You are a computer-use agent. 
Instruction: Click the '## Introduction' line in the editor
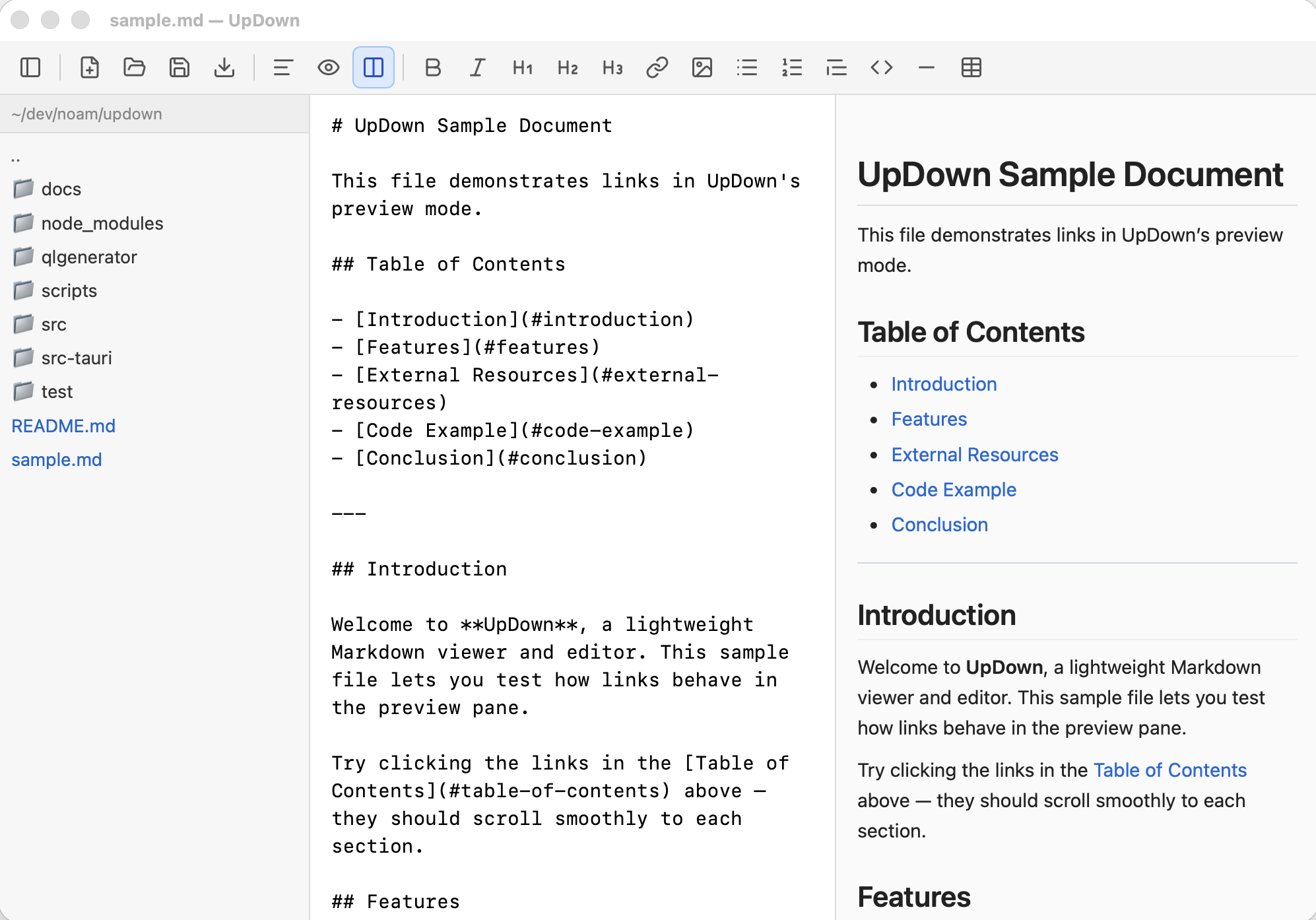(x=419, y=569)
